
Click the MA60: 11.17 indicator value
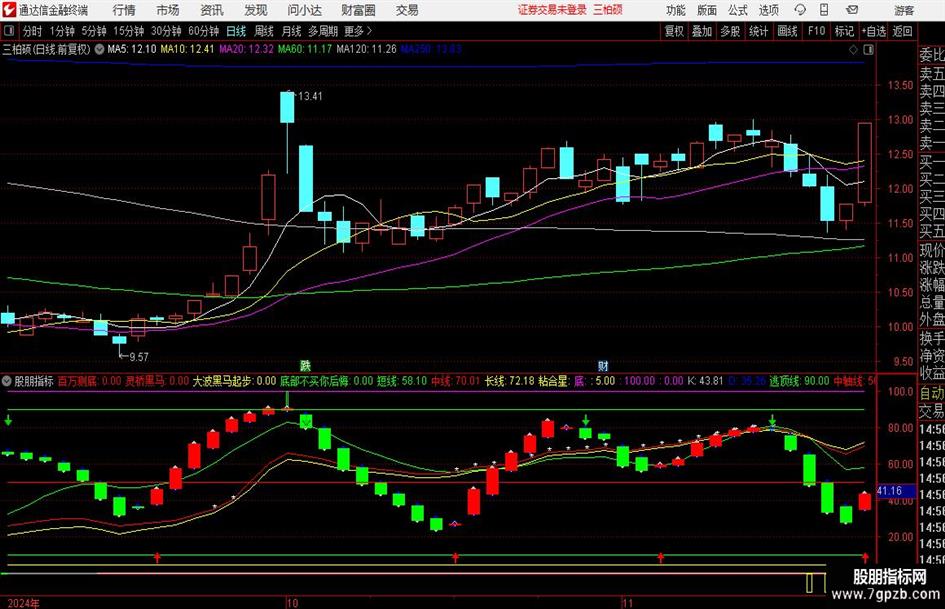[305, 49]
